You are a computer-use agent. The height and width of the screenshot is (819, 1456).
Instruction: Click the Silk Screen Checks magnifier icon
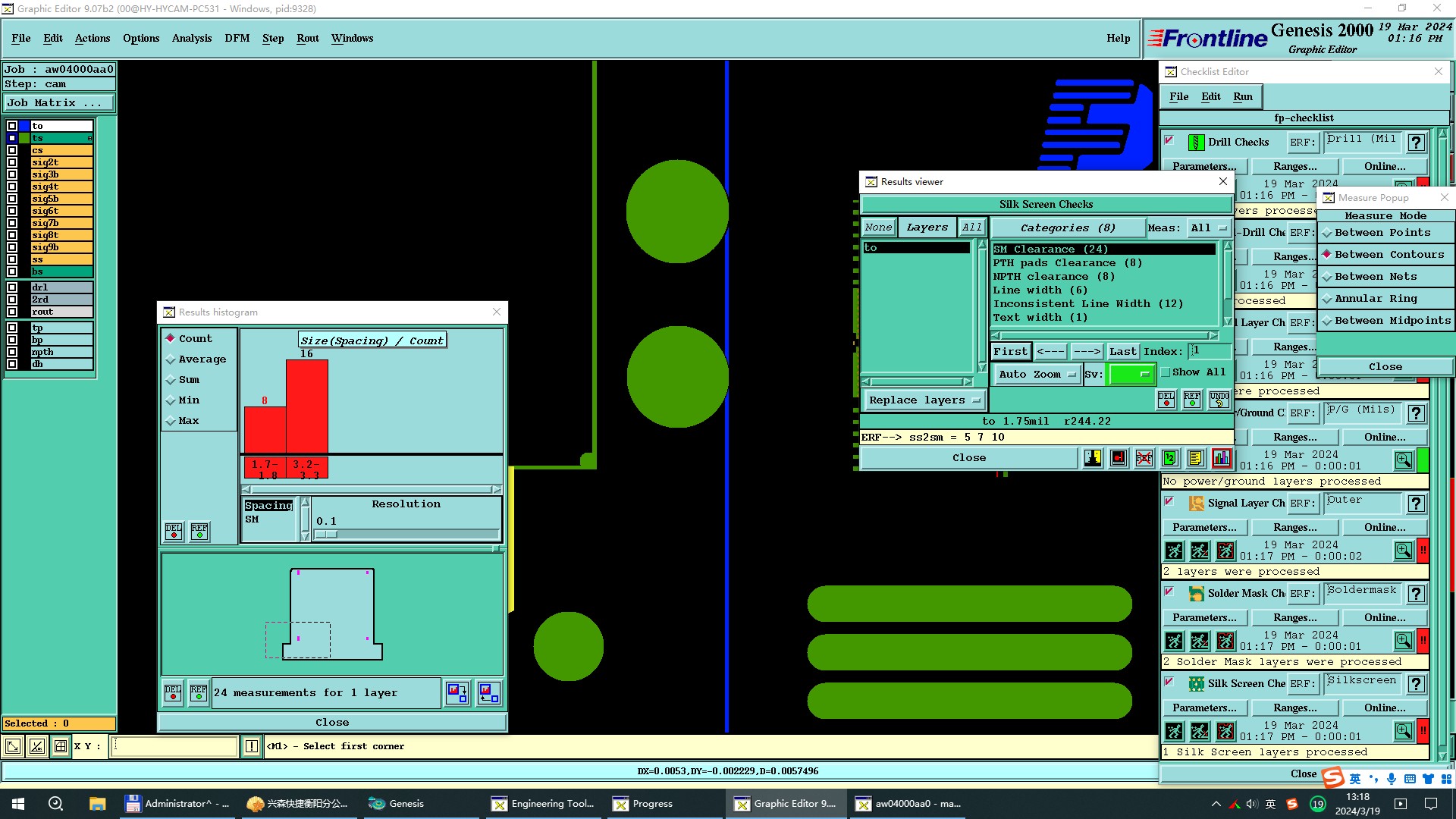click(x=1403, y=731)
